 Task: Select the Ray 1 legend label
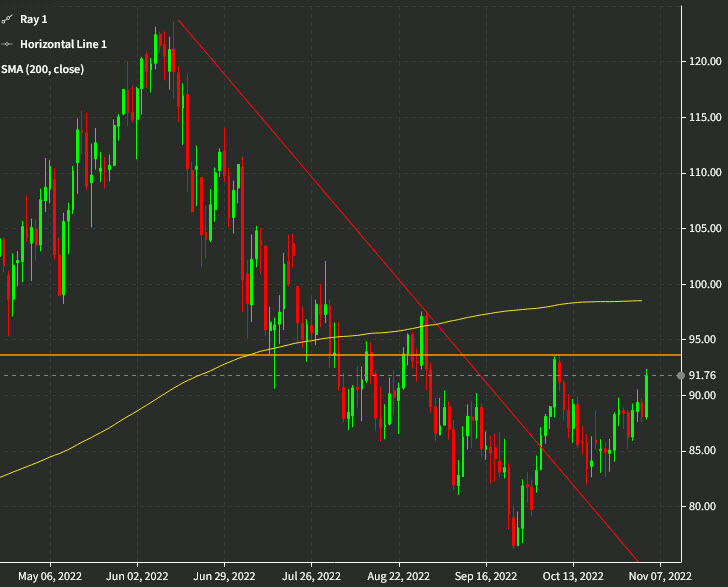[x=33, y=19]
